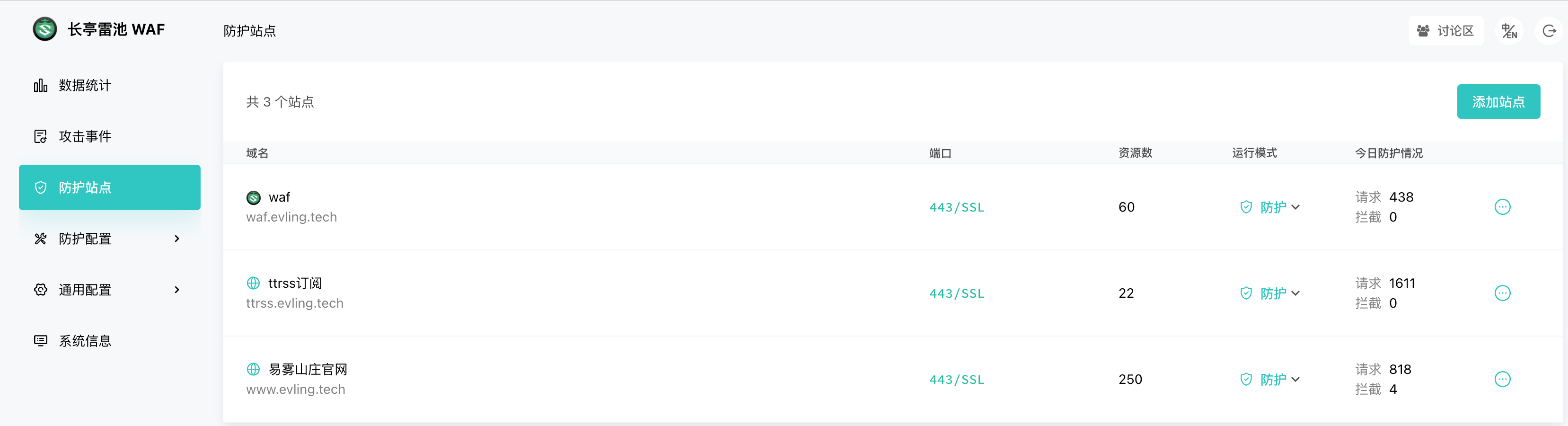Viewport: 1568px width, 426px height.
Task: Open more options for waf site
Action: [x=1502, y=207]
